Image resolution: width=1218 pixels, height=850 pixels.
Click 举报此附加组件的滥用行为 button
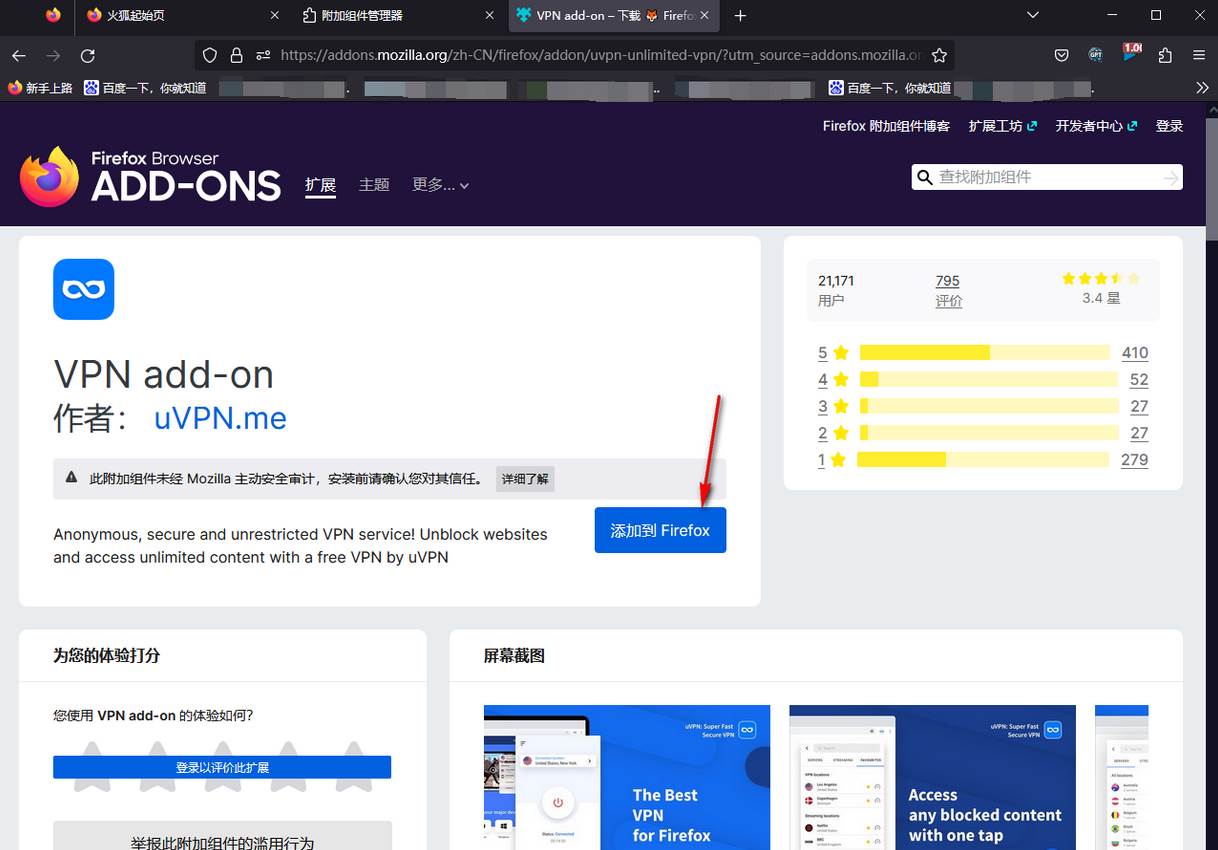coord(222,836)
